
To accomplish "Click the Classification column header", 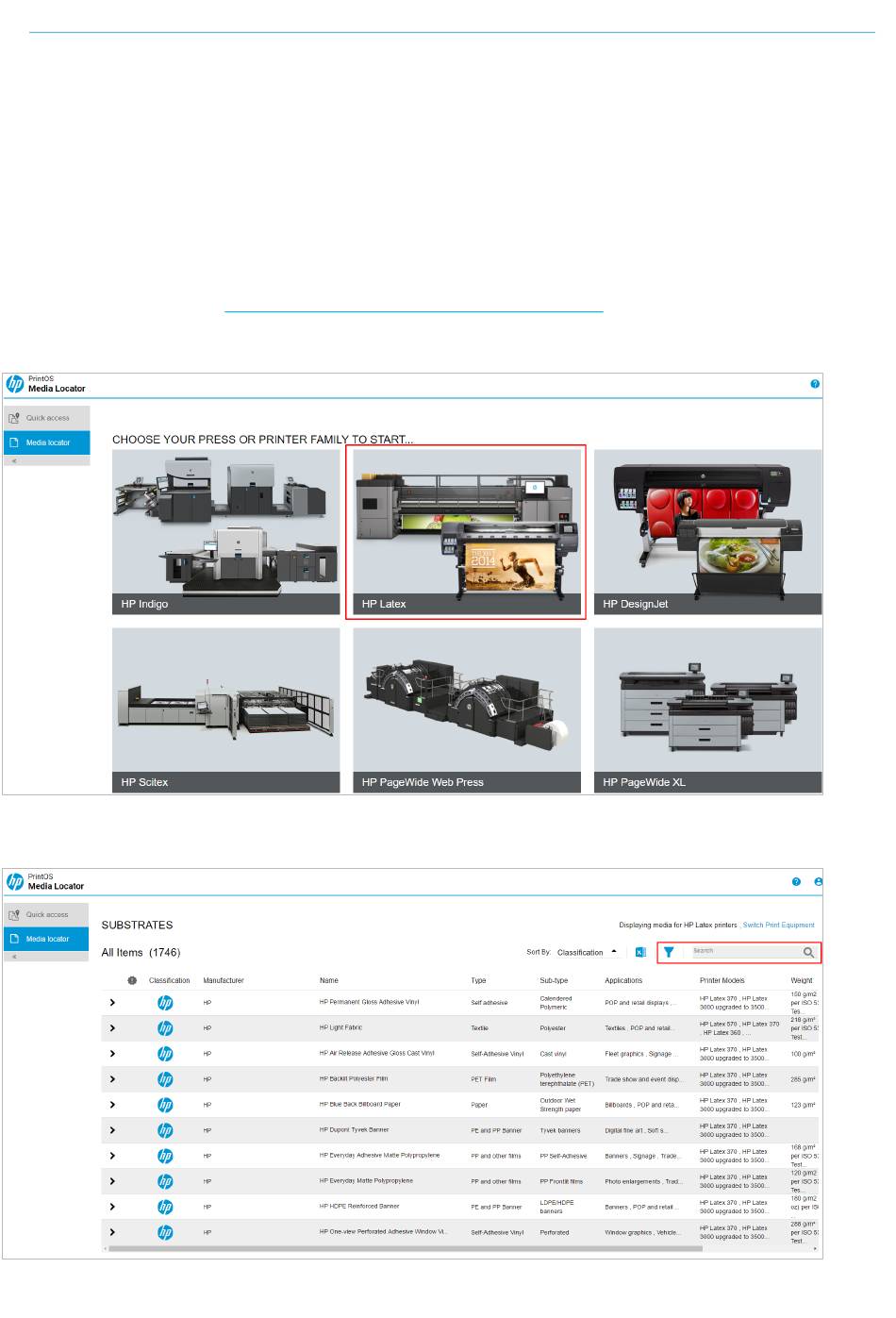I will (170, 981).
